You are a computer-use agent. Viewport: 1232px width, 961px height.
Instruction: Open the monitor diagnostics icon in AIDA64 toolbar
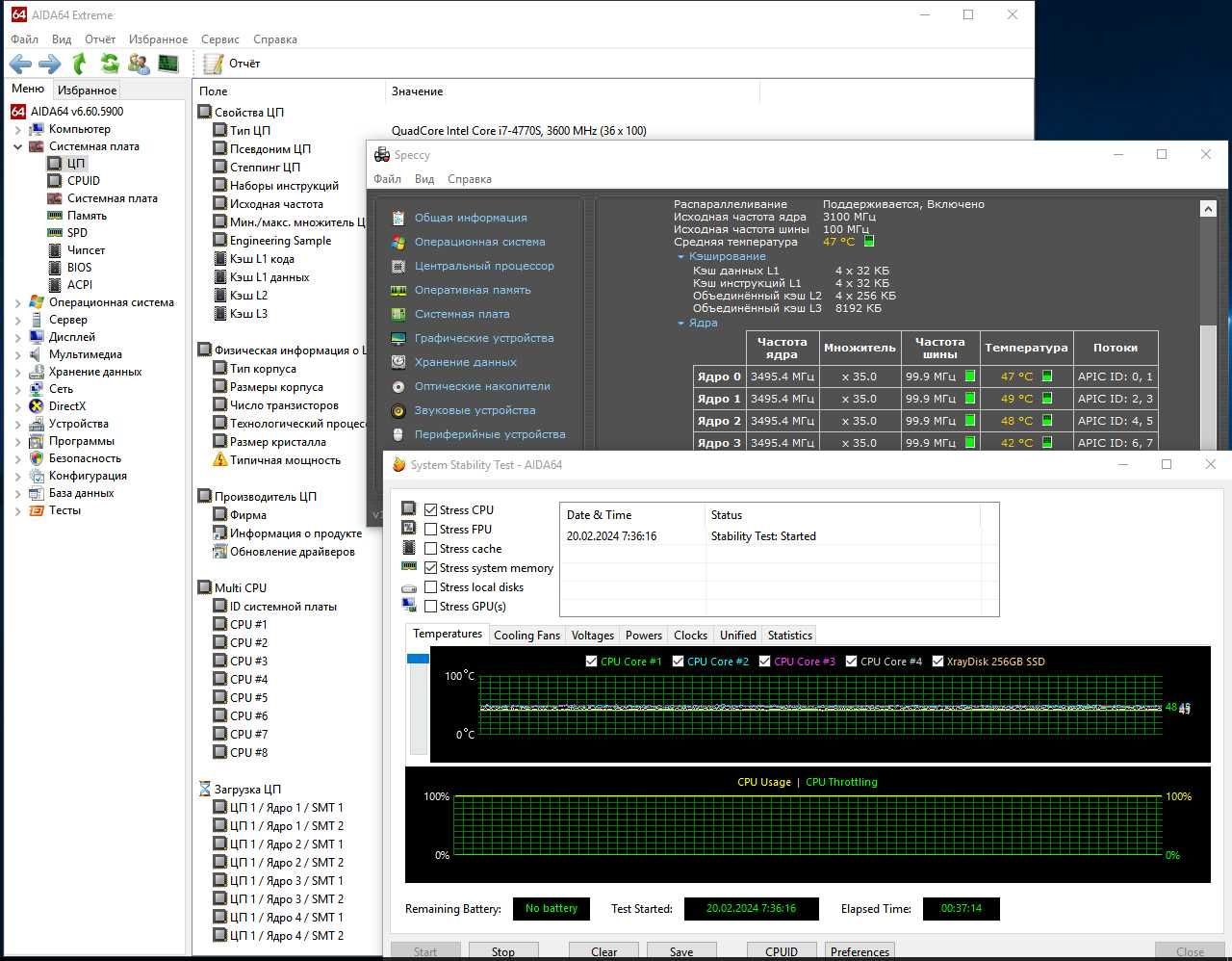(168, 64)
